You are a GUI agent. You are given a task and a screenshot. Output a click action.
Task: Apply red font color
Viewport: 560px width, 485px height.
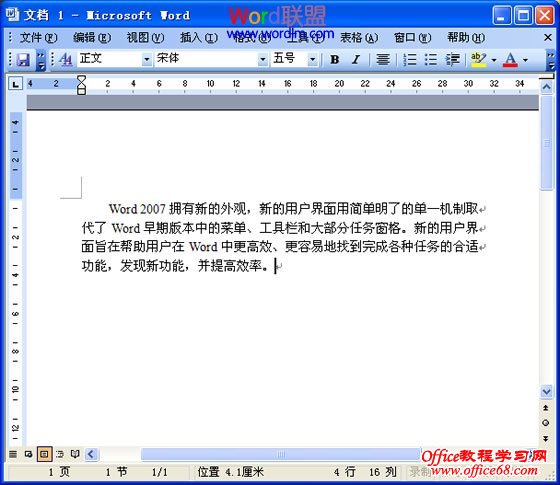tap(510, 60)
